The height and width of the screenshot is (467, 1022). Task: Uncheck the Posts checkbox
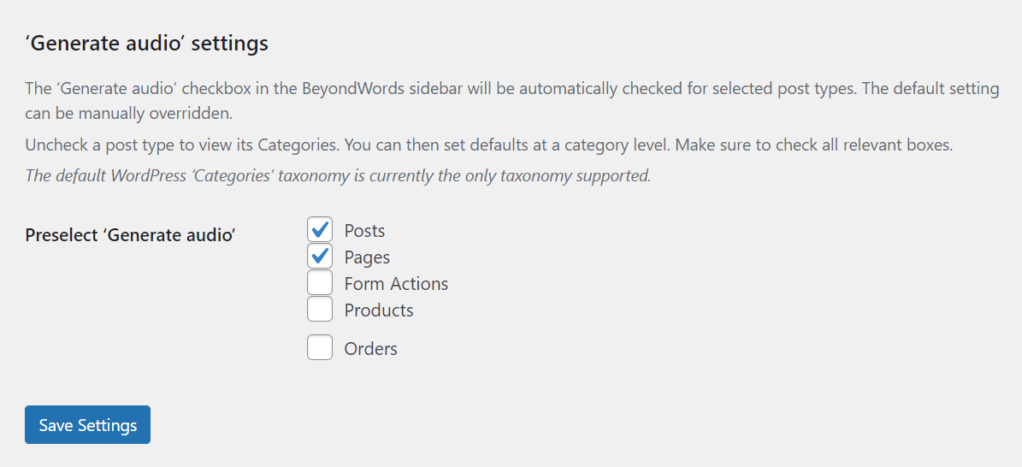[320, 230]
